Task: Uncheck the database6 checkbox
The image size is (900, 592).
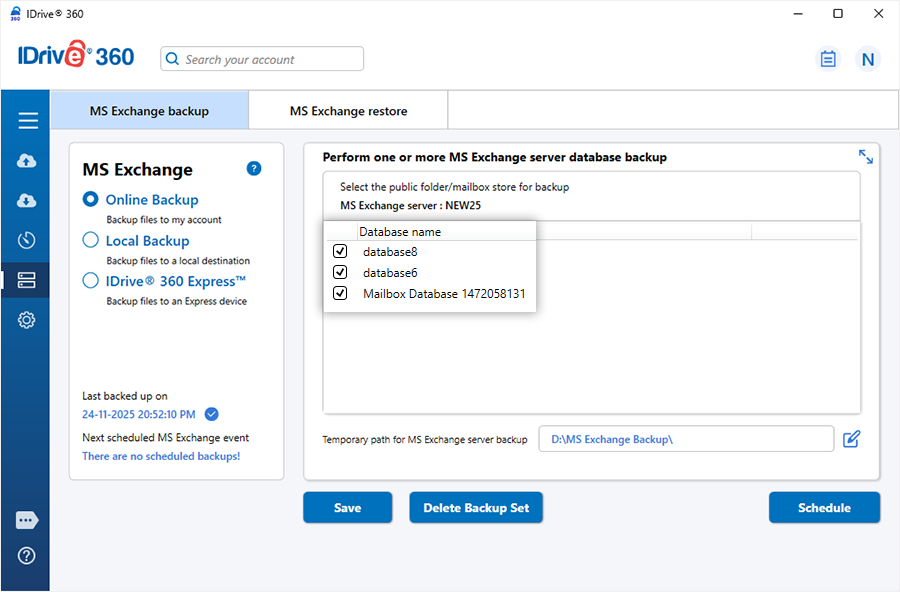Action: click(x=340, y=272)
